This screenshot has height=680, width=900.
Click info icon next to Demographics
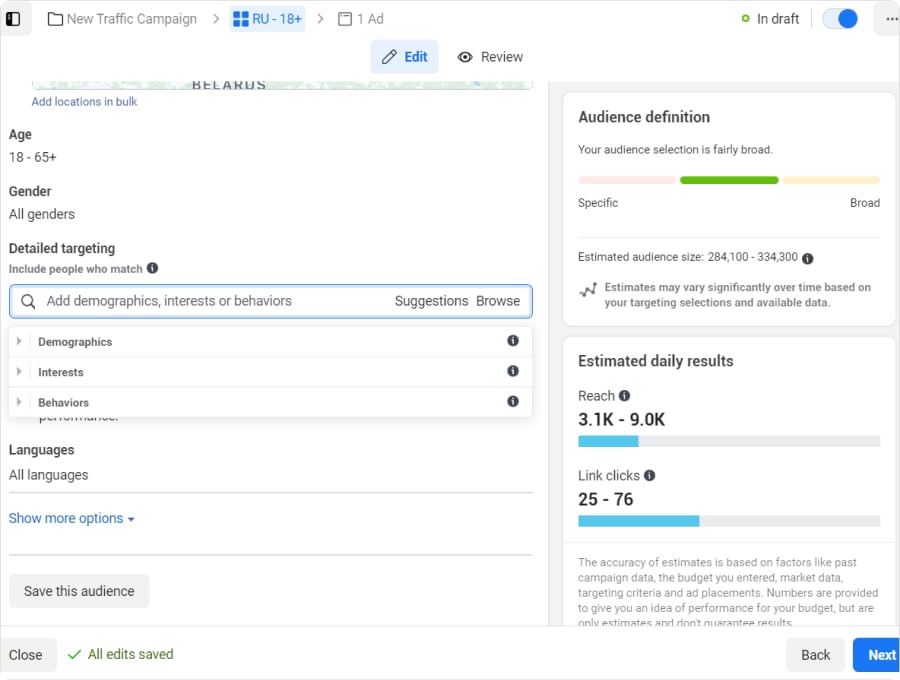pyautogui.click(x=513, y=341)
